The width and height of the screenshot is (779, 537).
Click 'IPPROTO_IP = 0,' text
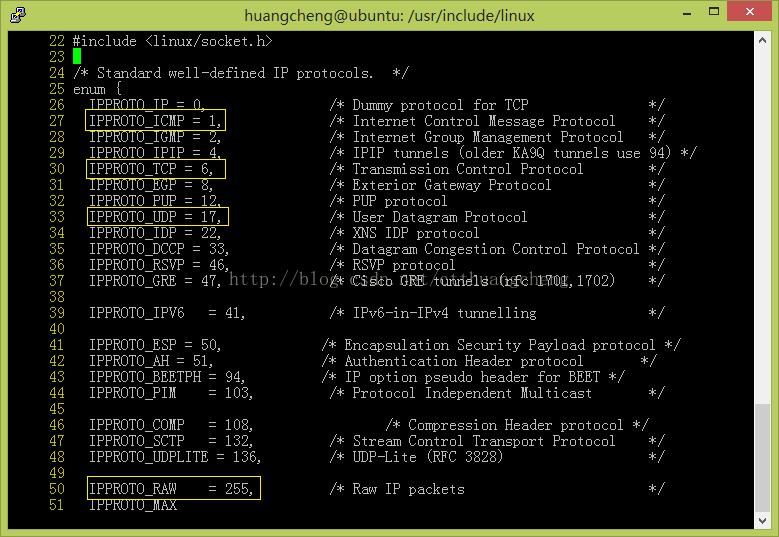click(147, 105)
